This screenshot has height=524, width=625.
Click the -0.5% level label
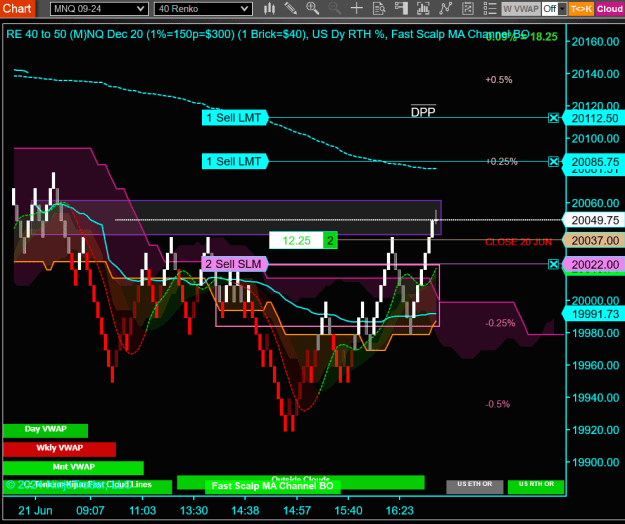(x=497, y=404)
